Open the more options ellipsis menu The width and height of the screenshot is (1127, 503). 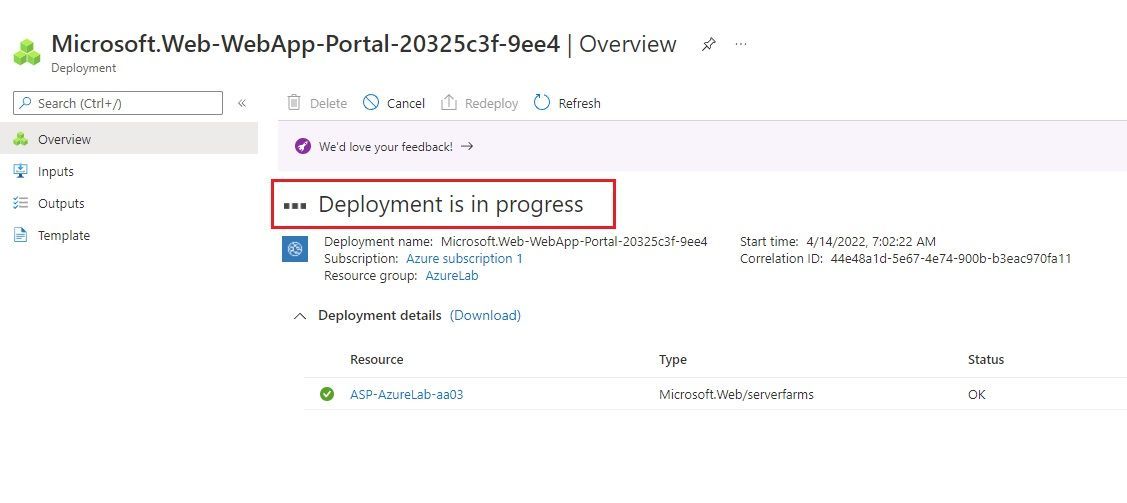[741, 45]
